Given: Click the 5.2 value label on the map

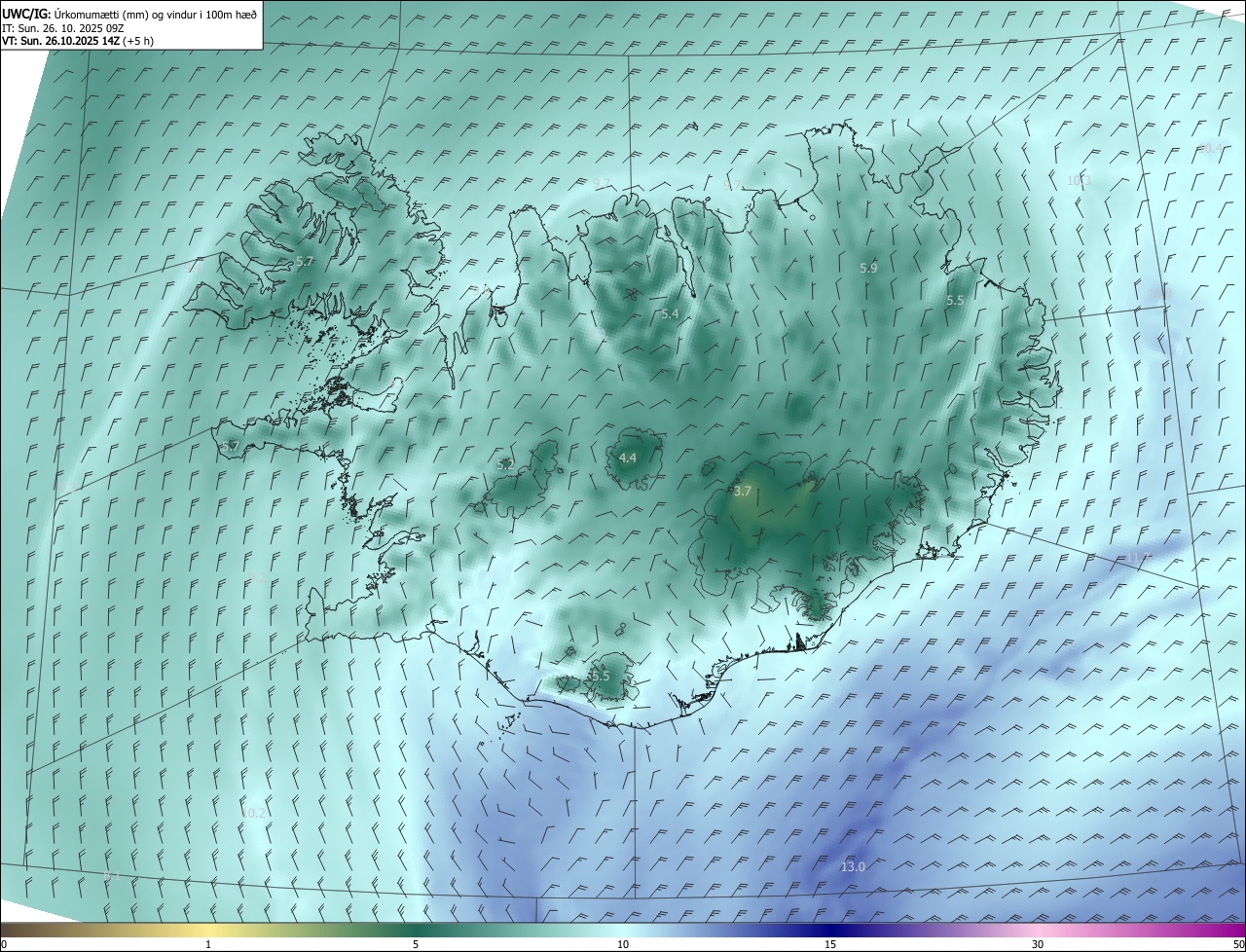Looking at the screenshot, I should 505,465.
